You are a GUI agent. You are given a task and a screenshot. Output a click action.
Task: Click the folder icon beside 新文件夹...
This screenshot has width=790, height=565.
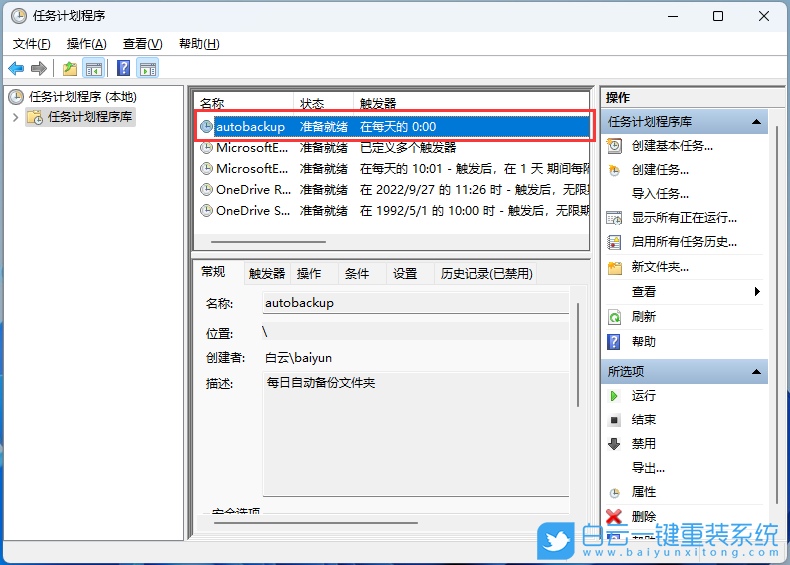[x=614, y=267]
